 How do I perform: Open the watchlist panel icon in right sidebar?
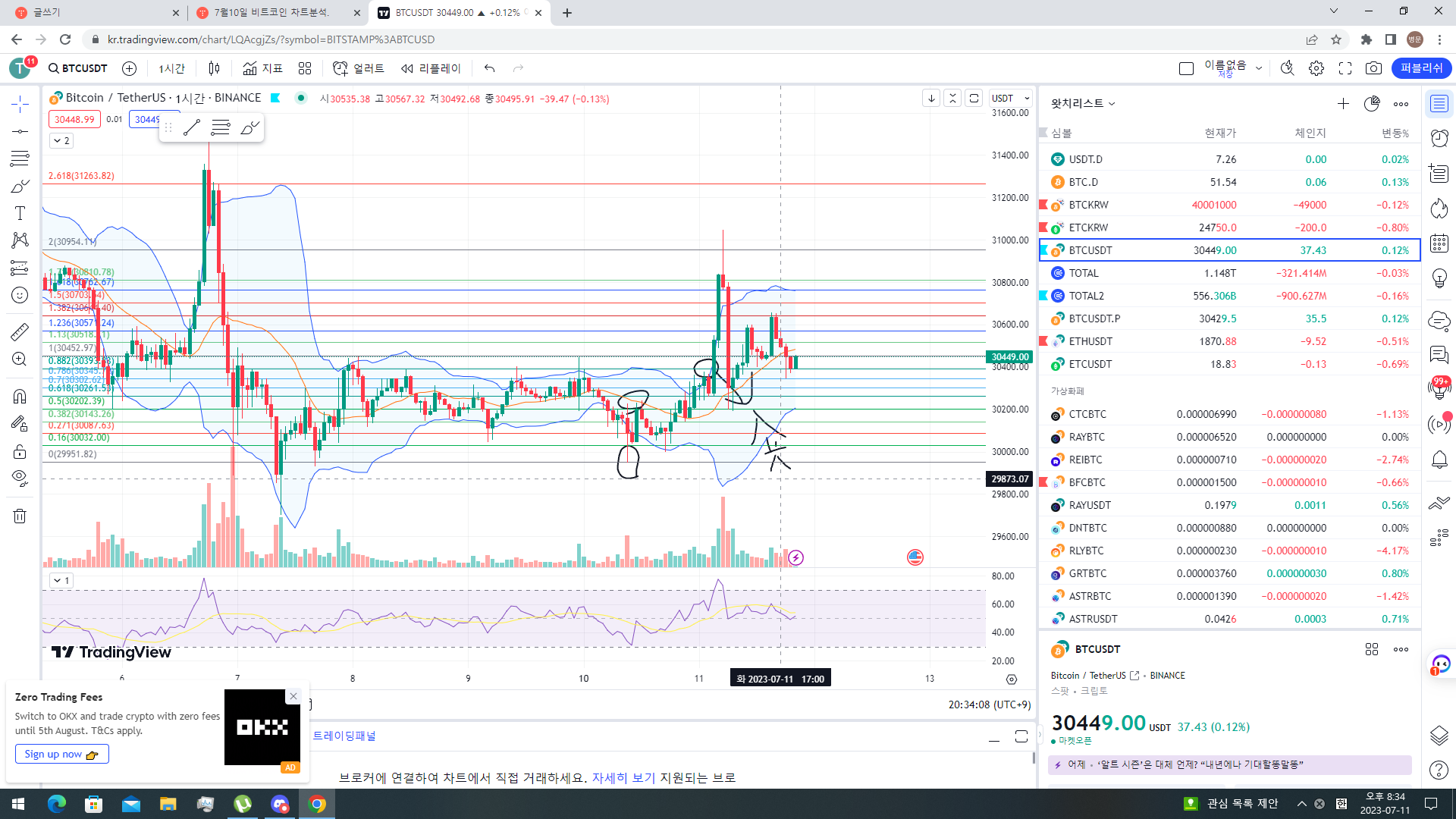tap(1439, 104)
